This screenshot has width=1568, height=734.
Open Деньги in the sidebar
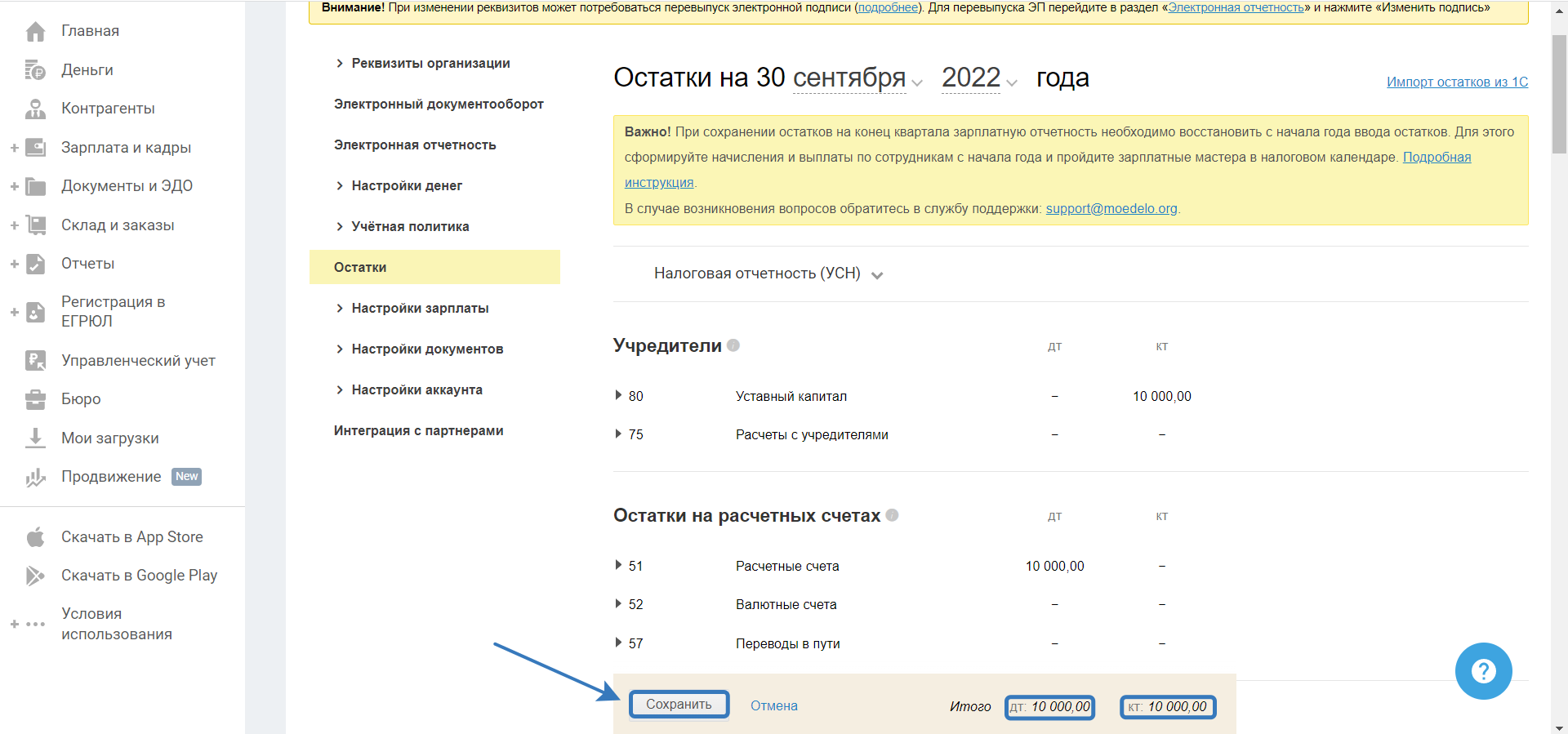[x=87, y=70]
